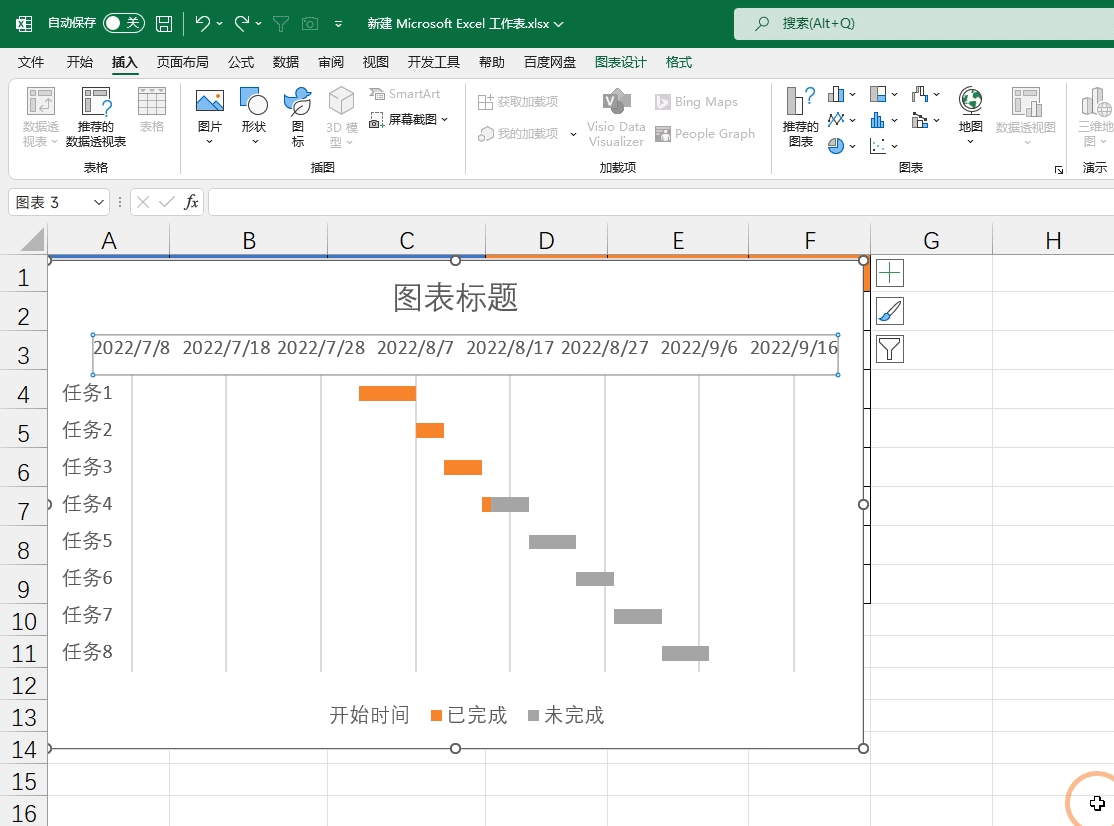Click the Redo arrow icon
The image size is (1114, 826).
pyautogui.click(x=242, y=23)
